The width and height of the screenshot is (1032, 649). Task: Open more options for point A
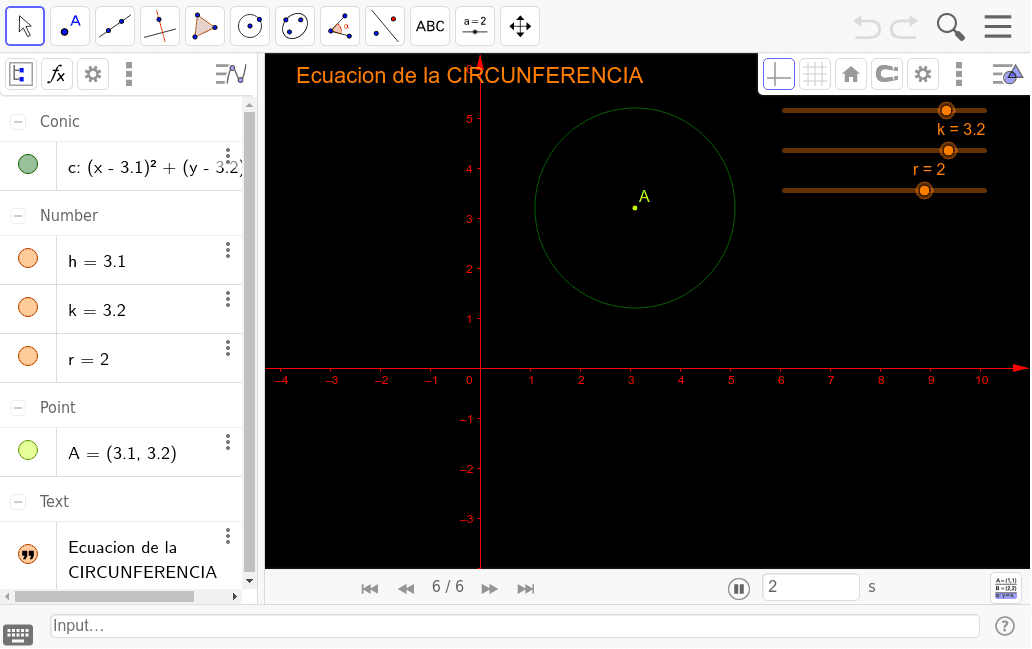(x=228, y=442)
